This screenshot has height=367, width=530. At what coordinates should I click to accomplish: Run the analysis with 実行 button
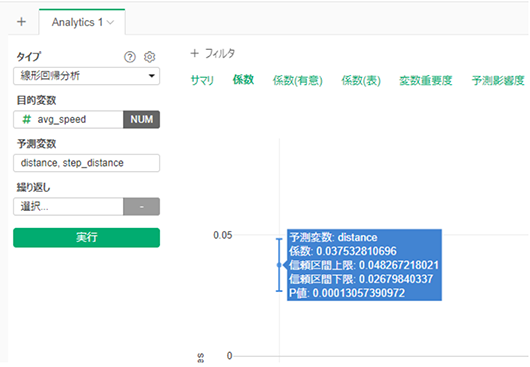pyautogui.click(x=87, y=238)
